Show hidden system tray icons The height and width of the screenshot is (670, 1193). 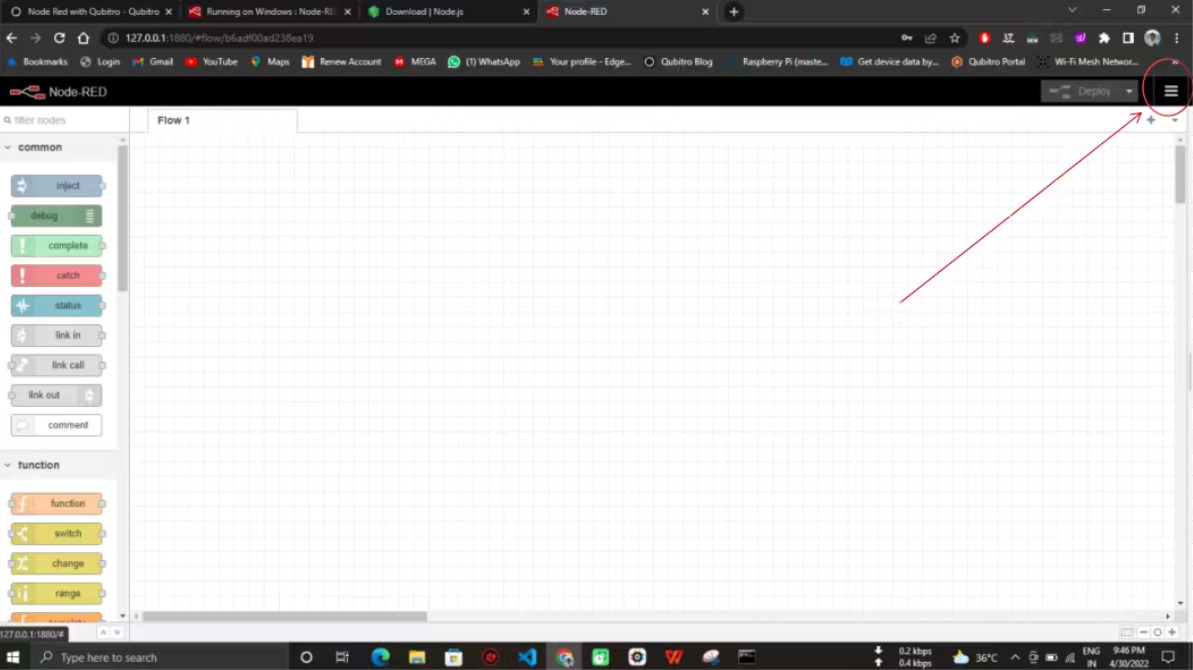point(1015,657)
